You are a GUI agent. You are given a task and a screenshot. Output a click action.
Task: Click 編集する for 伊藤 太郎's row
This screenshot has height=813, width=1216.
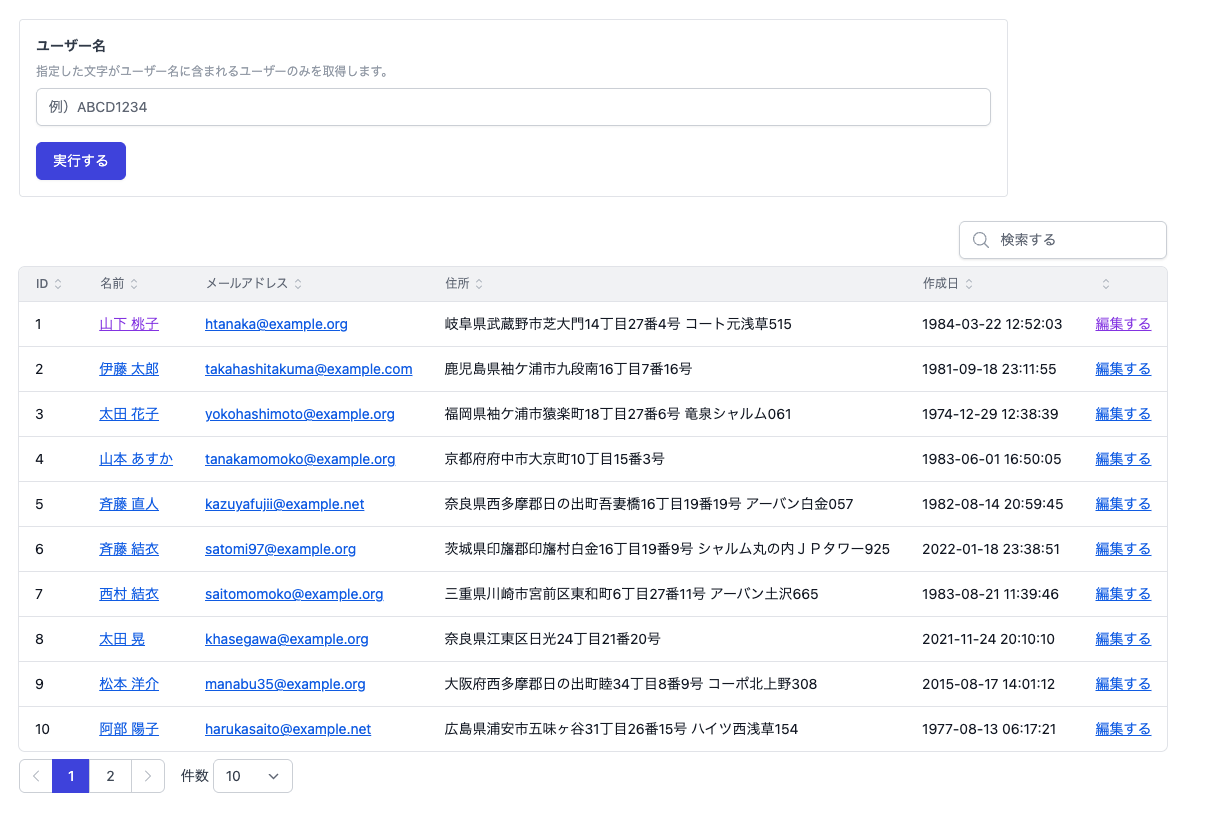click(1122, 369)
